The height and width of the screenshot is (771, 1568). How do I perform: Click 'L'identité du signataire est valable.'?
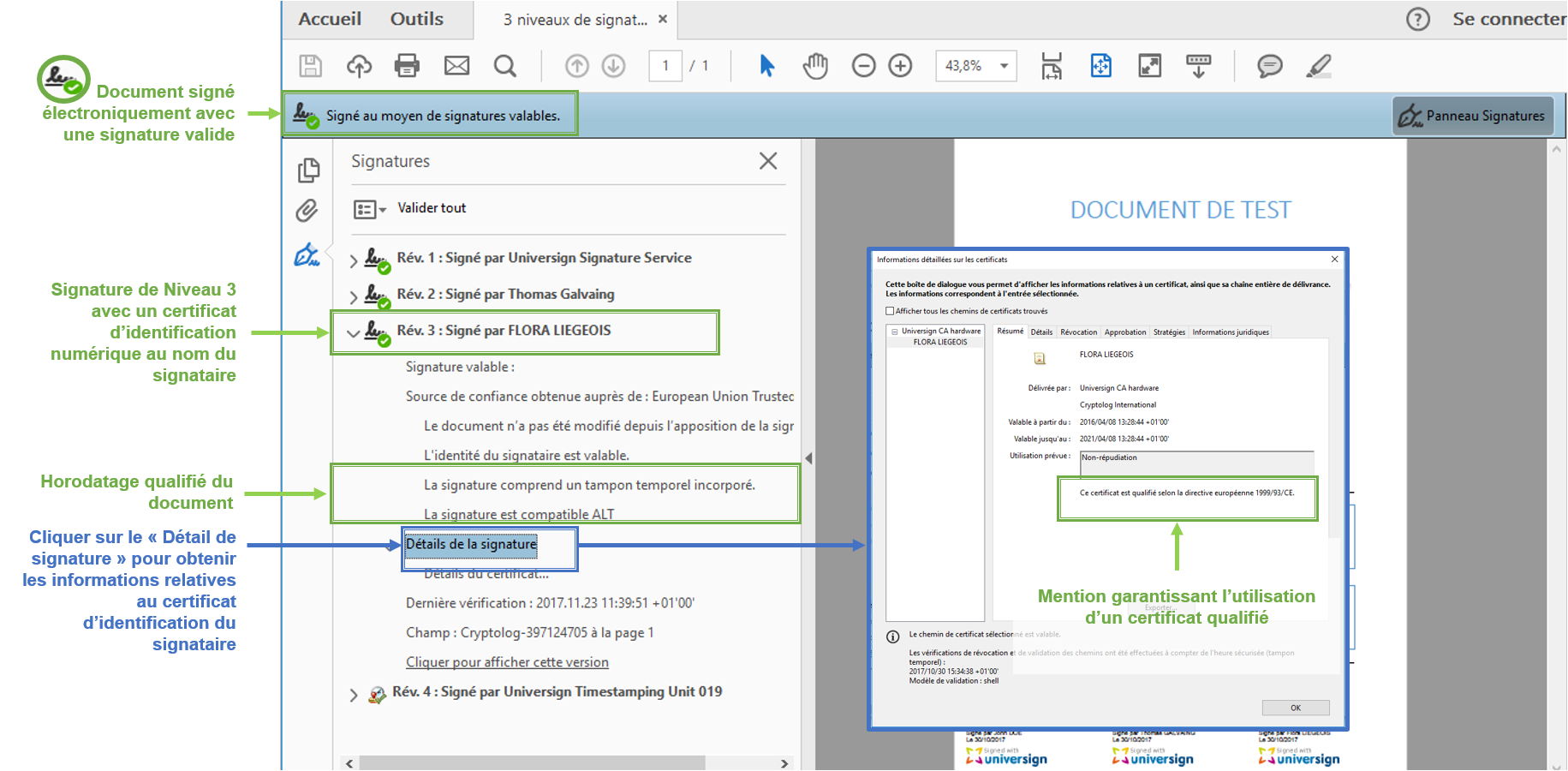(527, 456)
